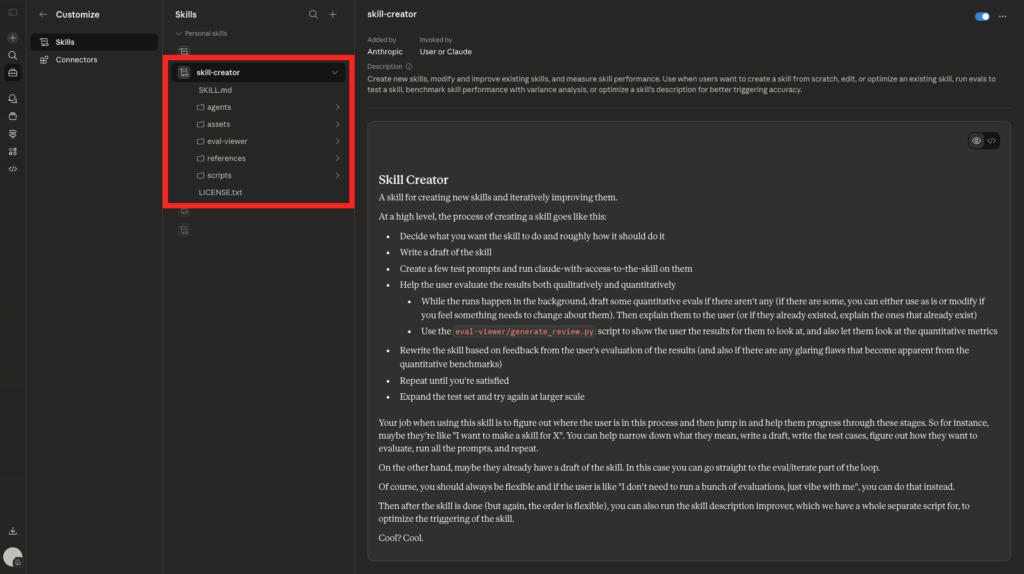Click the plus icon to add a skill

pyautogui.click(x=333, y=15)
